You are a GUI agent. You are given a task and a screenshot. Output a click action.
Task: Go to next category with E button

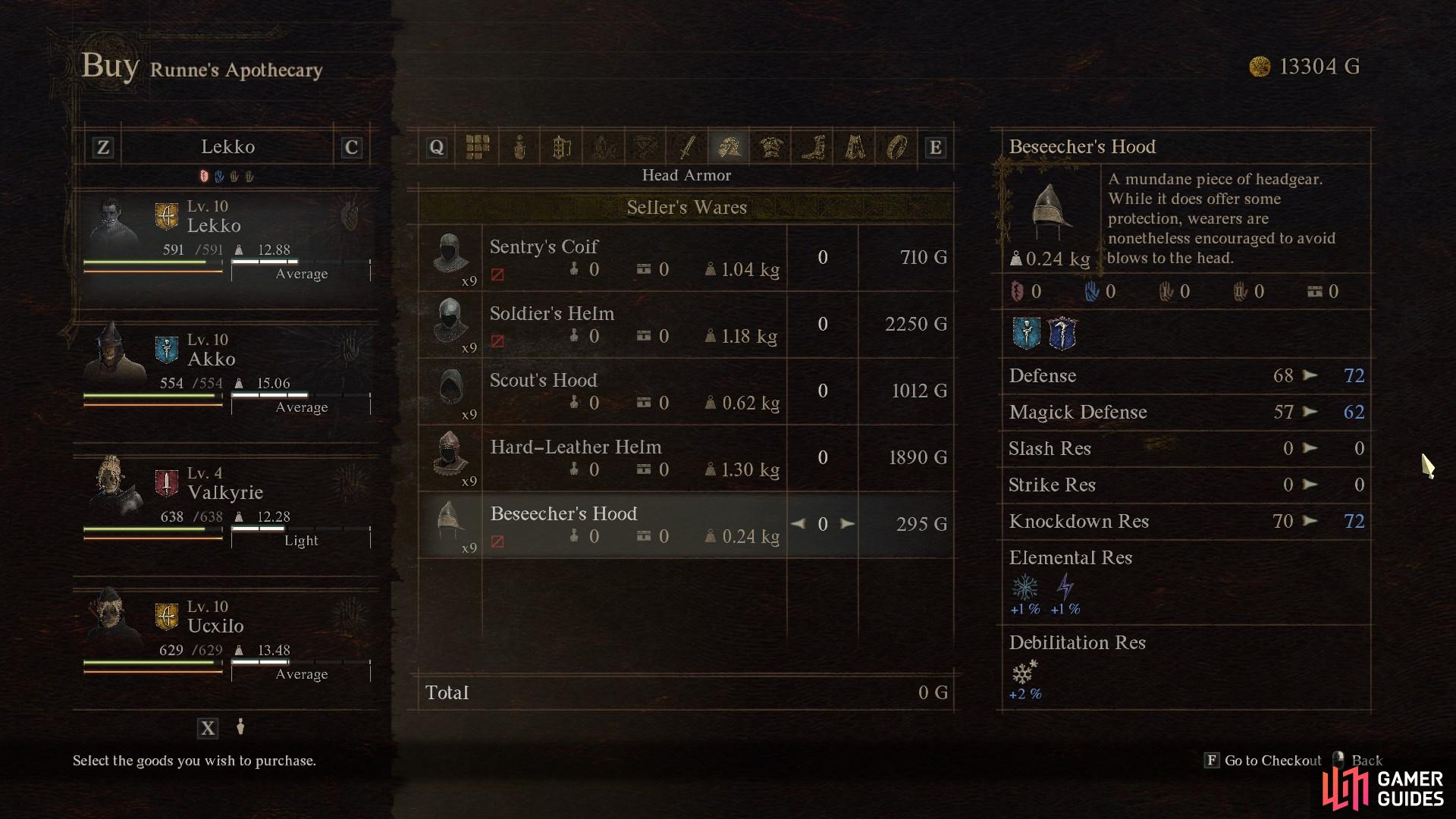tap(935, 147)
